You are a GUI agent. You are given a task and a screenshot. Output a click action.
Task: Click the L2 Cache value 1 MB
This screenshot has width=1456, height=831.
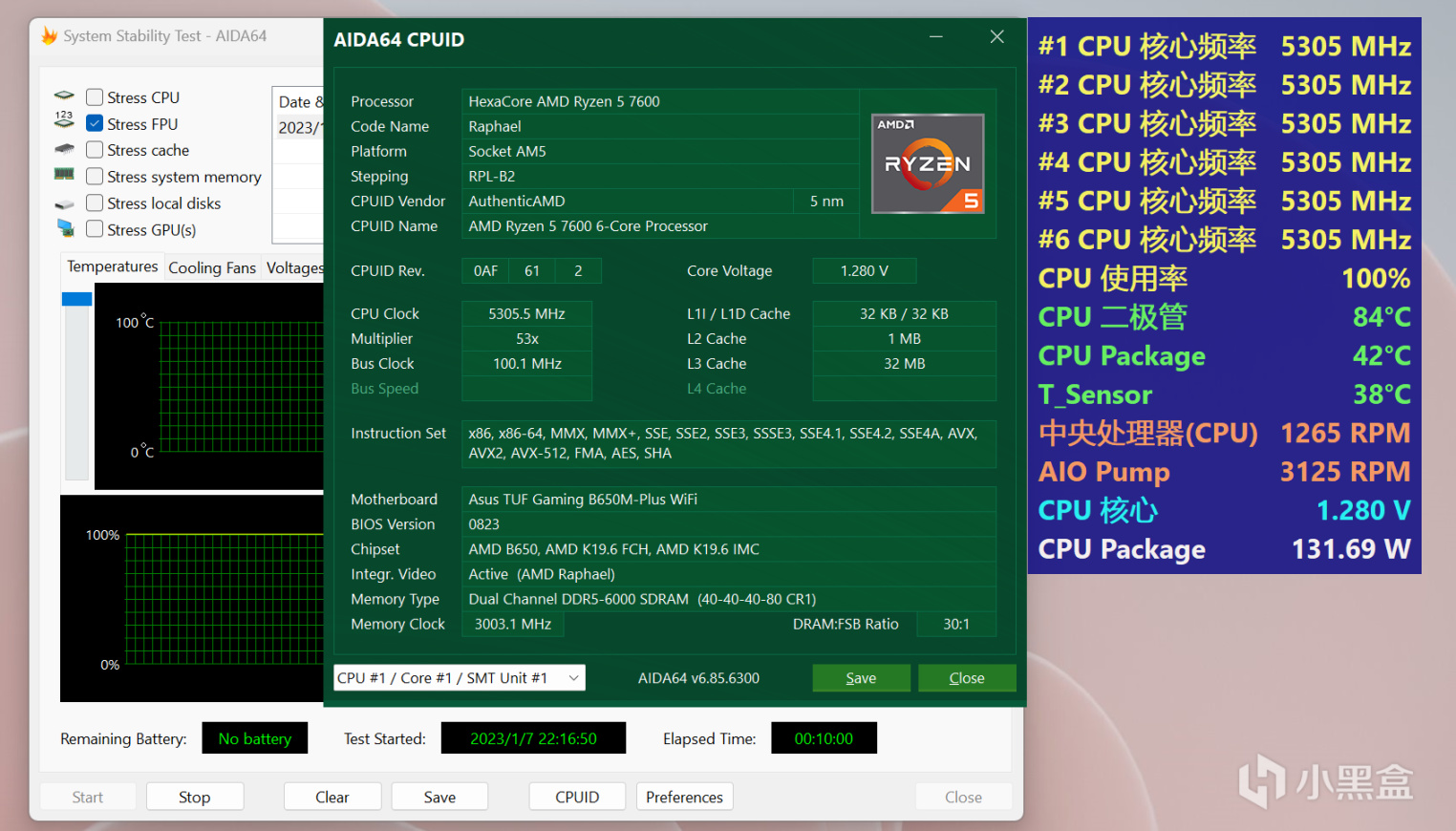click(x=904, y=338)
